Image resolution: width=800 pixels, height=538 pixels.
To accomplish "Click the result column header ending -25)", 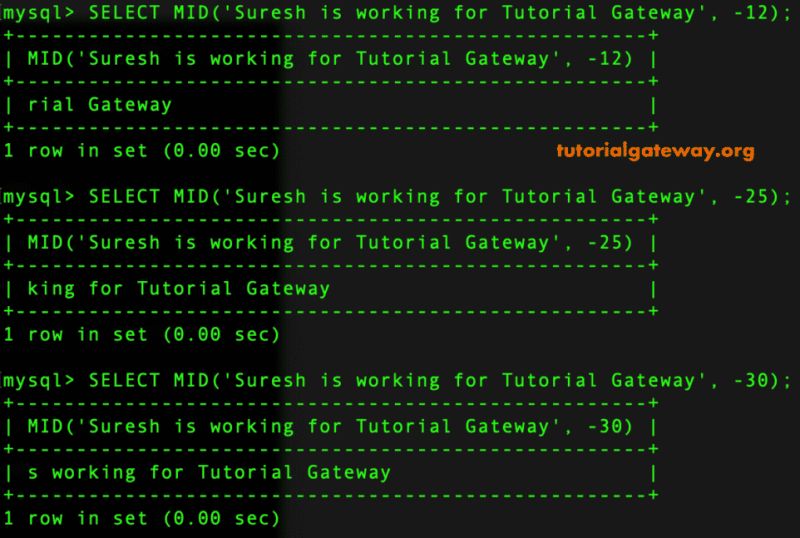I will tap(330, 242).
